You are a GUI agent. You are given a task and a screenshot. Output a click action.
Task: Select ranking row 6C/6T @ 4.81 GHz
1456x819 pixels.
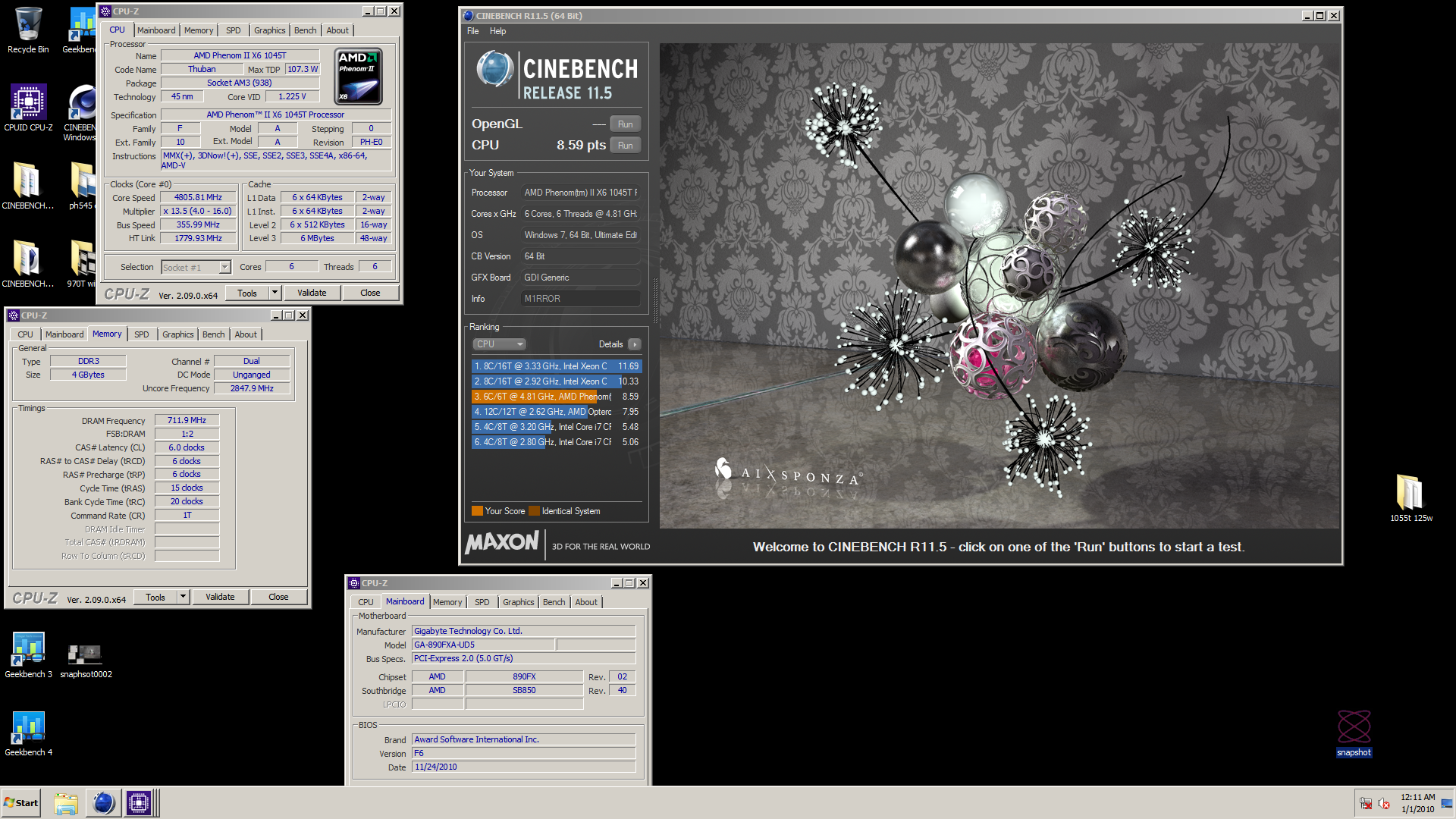point(557,397)
